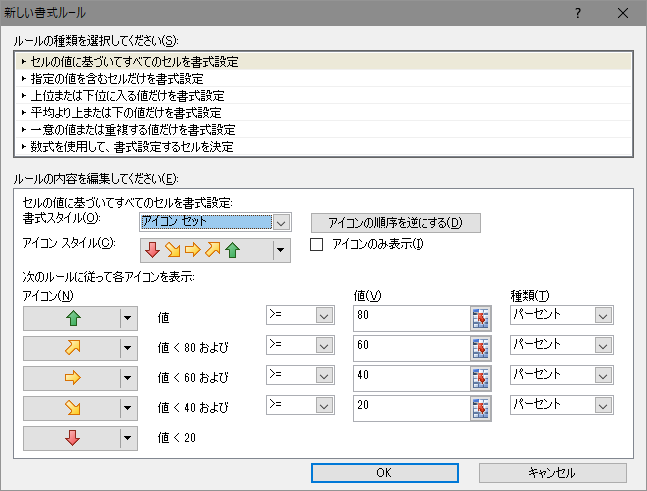The height and width of the screenshot is (491, 647).
Task: Open the >= operator dropdown for value 80
Action: (x=324, y=316)
